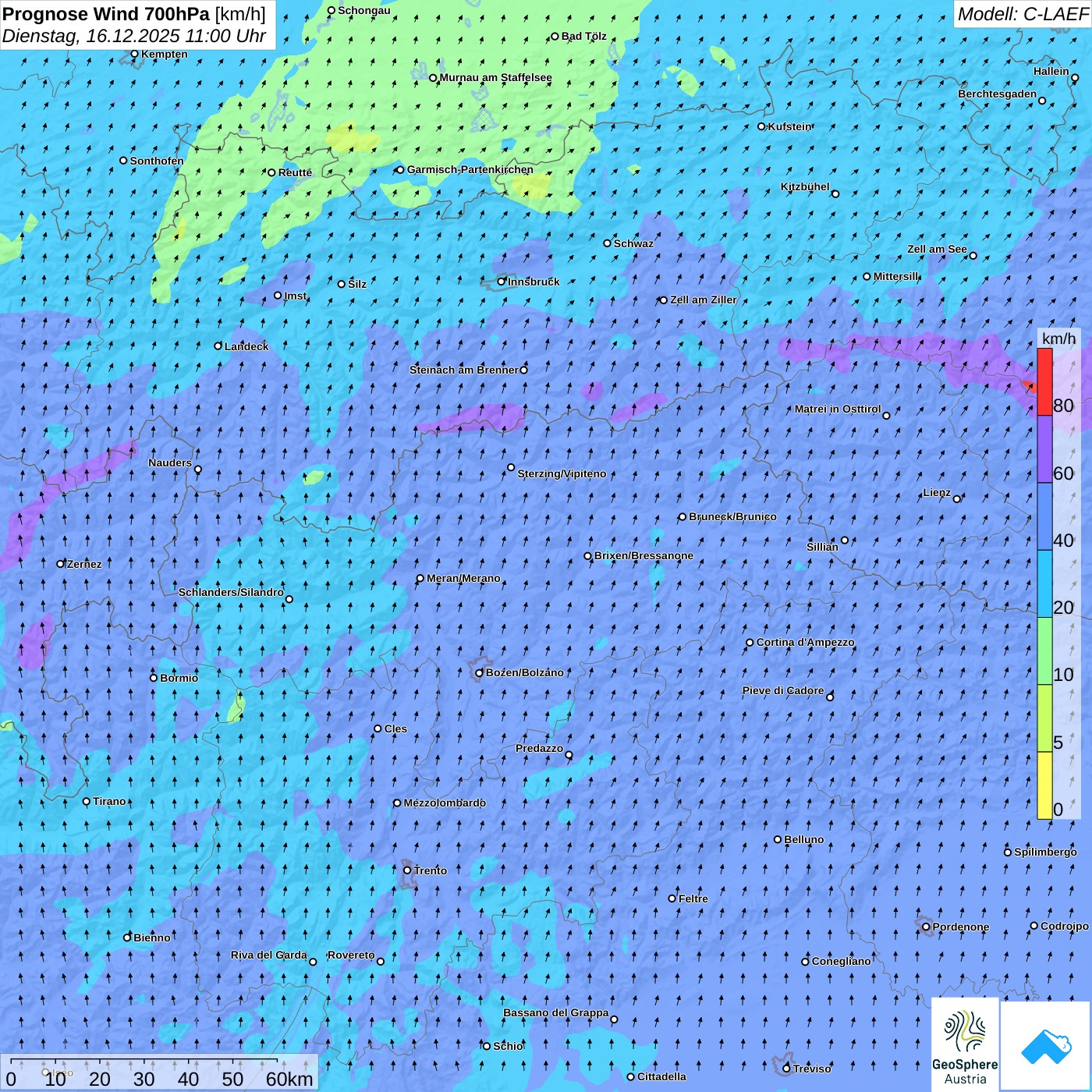Click the 'Pieve di Cadore' label
Screen dimensions: 1092x1092
click(x=783, y=690)
